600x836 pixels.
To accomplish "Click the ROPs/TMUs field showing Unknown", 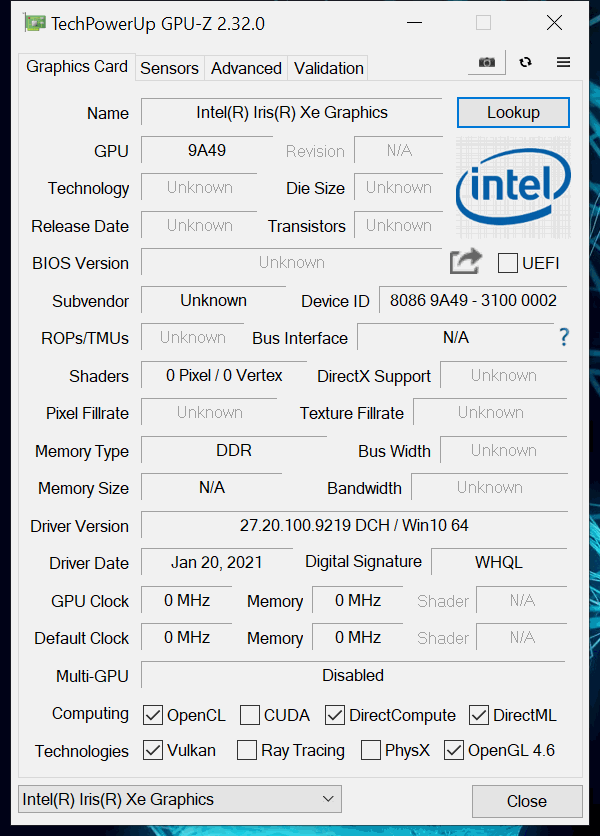I will click(193, 337).
